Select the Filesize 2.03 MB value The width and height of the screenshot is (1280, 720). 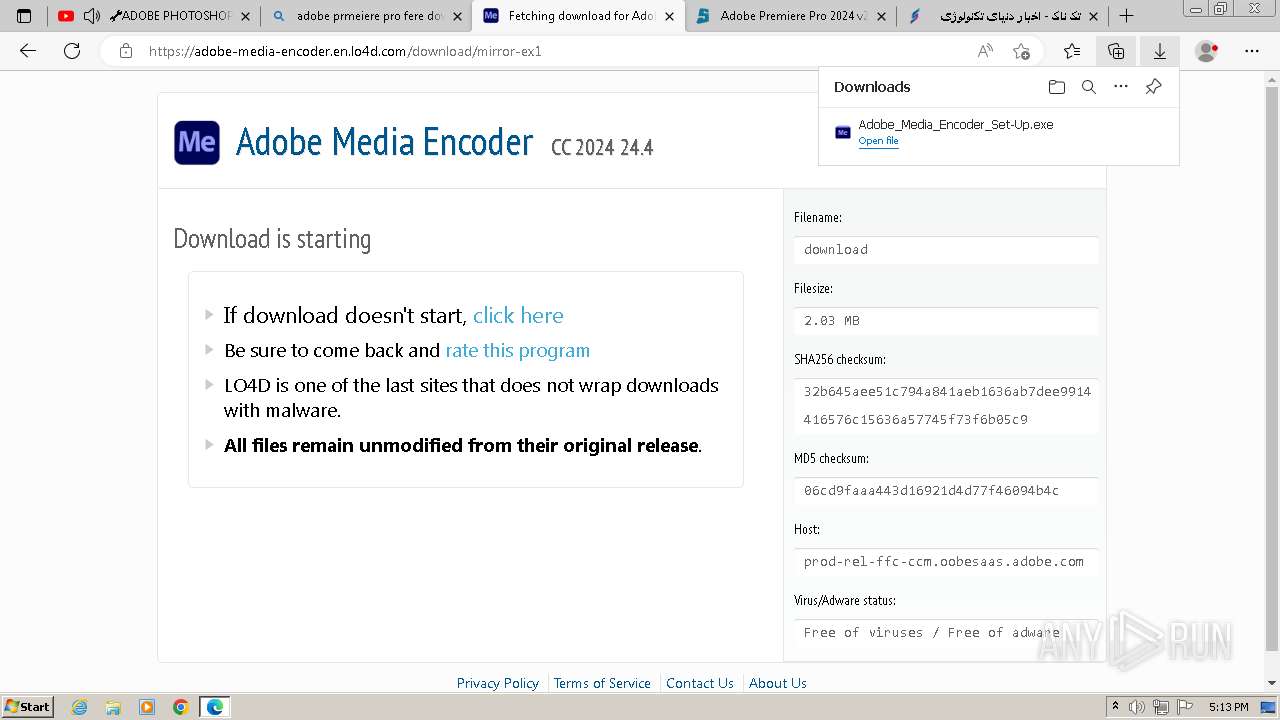pyautogui.click(x=946, y=321)
